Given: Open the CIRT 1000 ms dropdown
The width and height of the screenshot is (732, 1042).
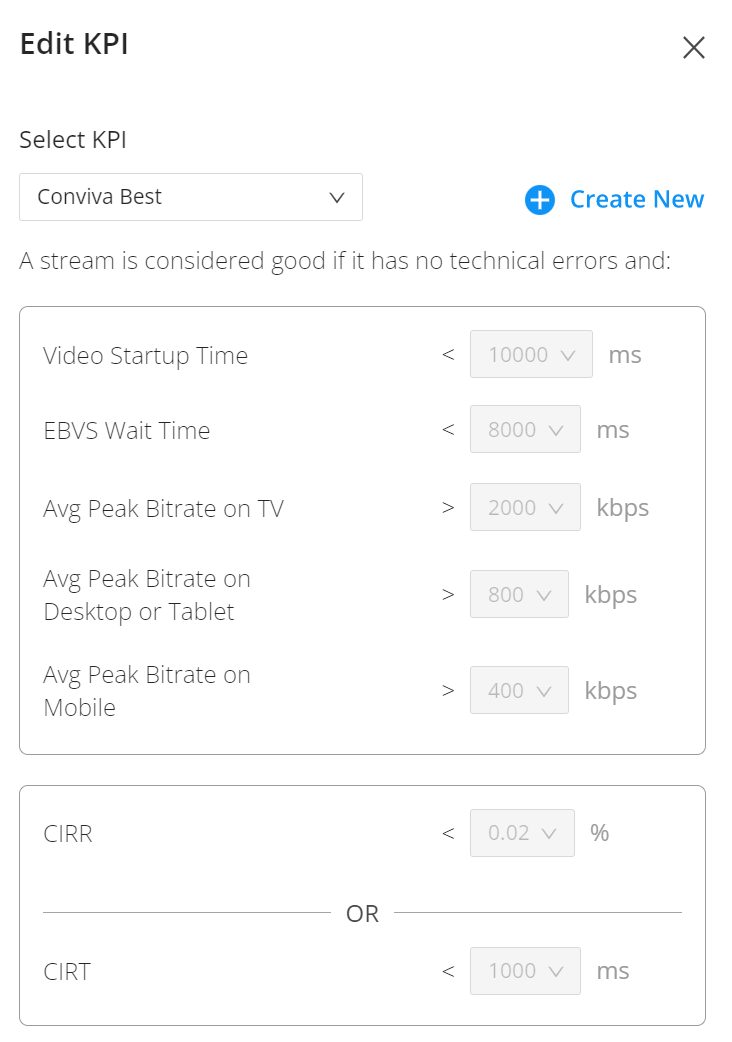Looking at the screenshot, I should click(525, 971).
